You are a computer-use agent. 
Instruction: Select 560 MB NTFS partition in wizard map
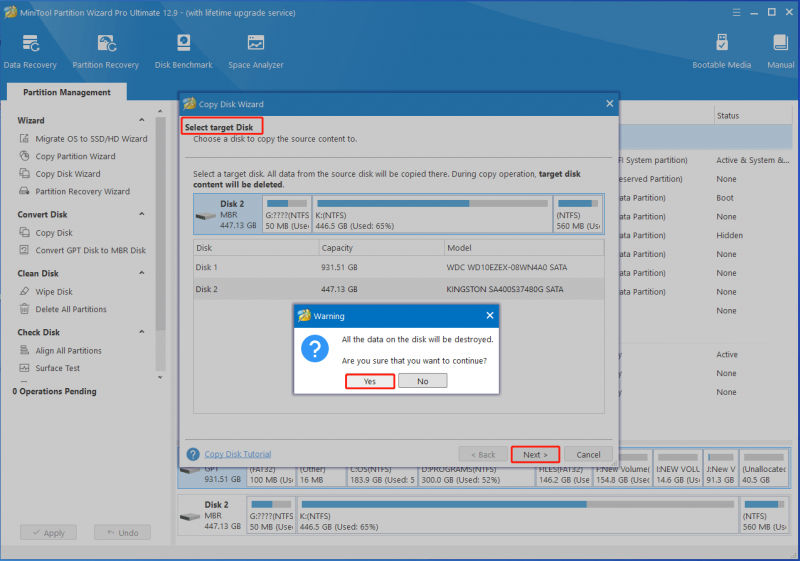(578, 214)
